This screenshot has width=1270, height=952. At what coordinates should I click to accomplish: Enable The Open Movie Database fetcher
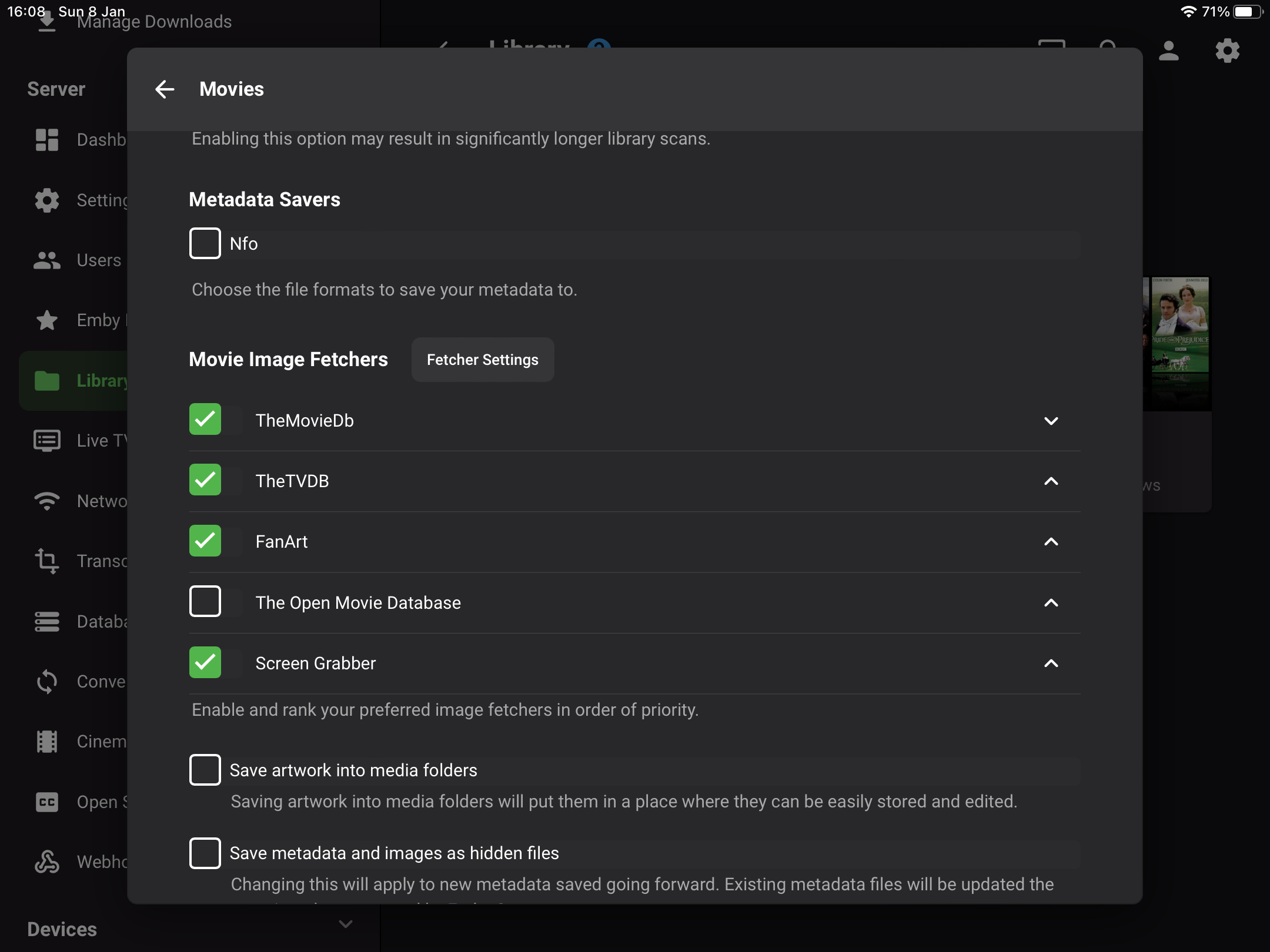[205, 602]
